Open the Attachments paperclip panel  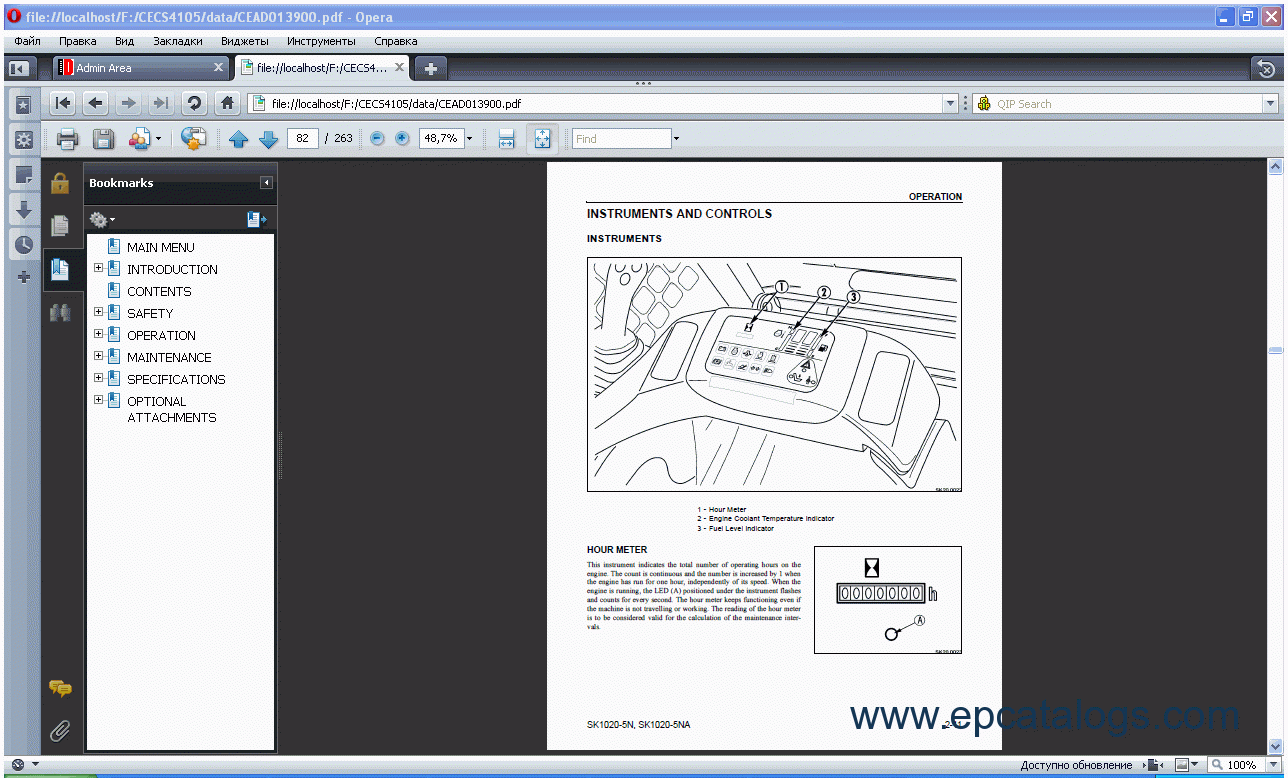(60, 731)
